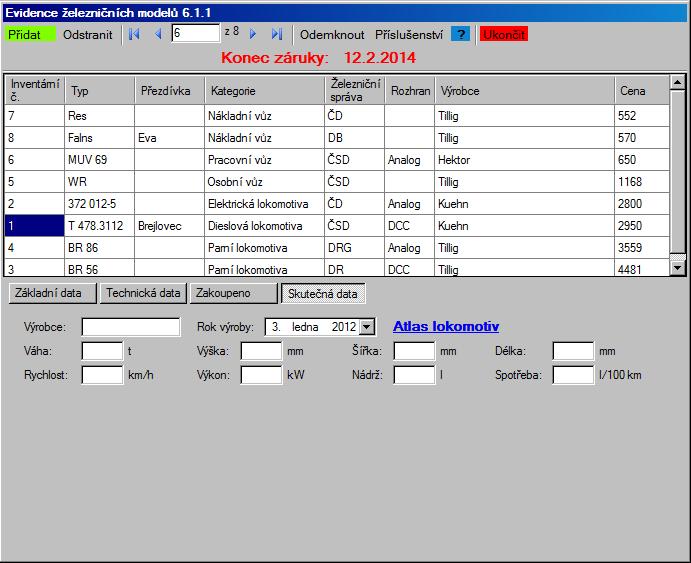The width and height of the screenshot is (691, 563).
Task: Select the Zakoupeno tab
Action: 234,293
